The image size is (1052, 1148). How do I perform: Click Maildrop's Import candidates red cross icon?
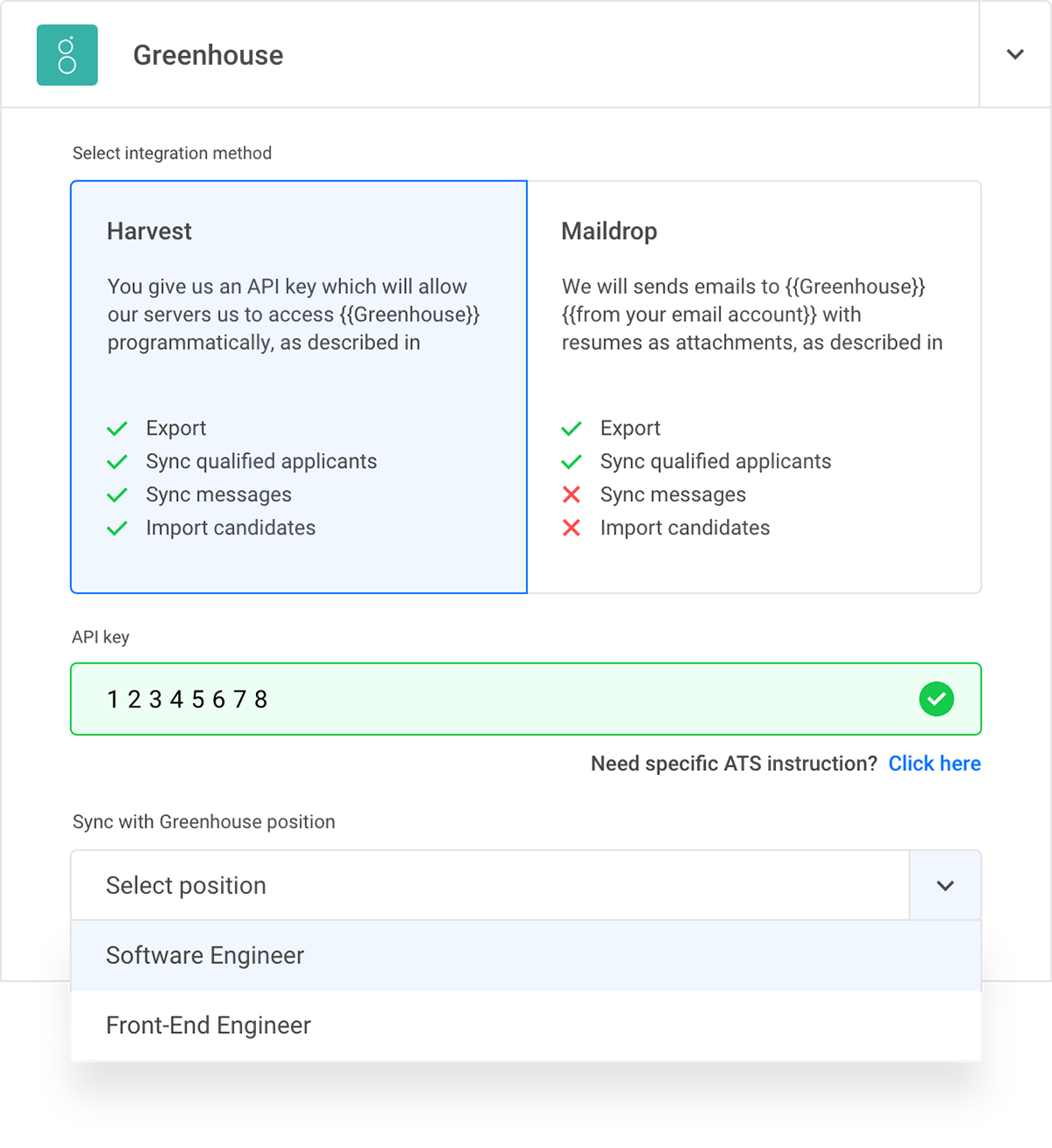572,528
